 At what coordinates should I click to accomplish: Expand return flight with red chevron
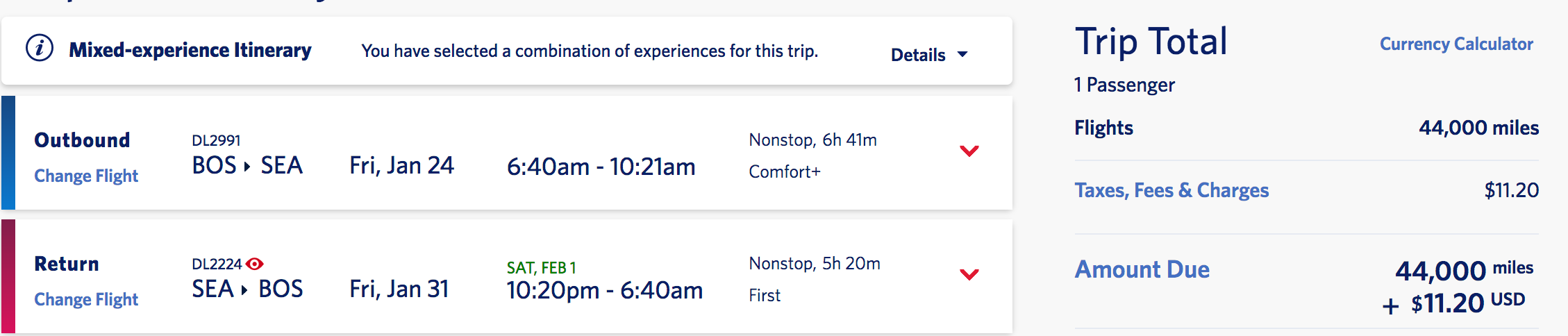coord(969,274)
